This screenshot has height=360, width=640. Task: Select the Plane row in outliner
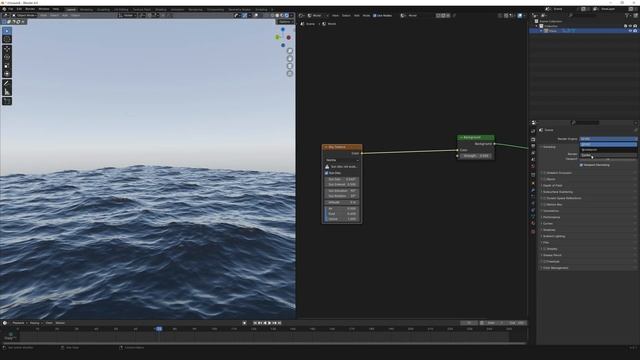(584, 31)
